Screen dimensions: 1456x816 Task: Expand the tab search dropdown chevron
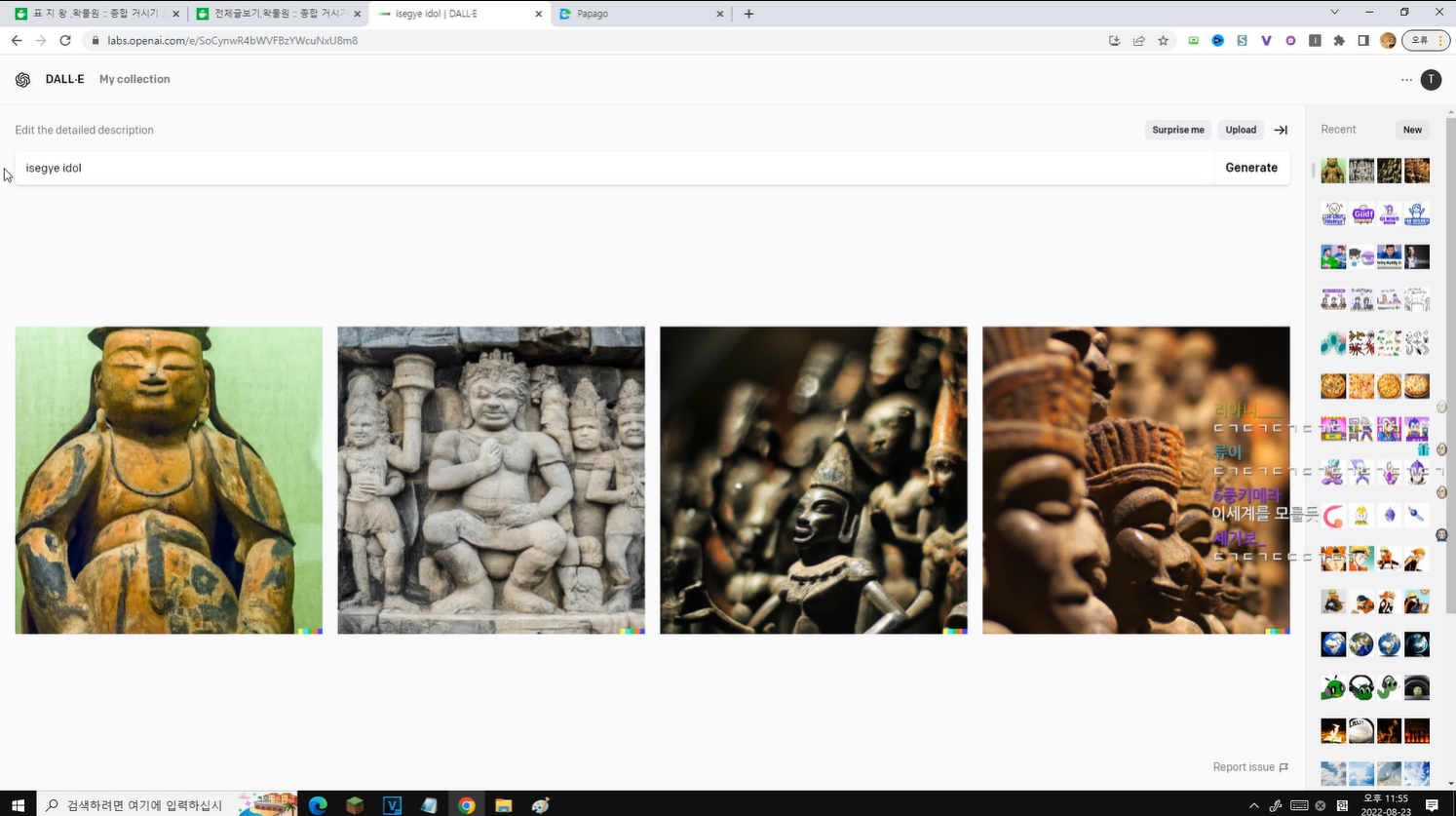coord(1334,13)
